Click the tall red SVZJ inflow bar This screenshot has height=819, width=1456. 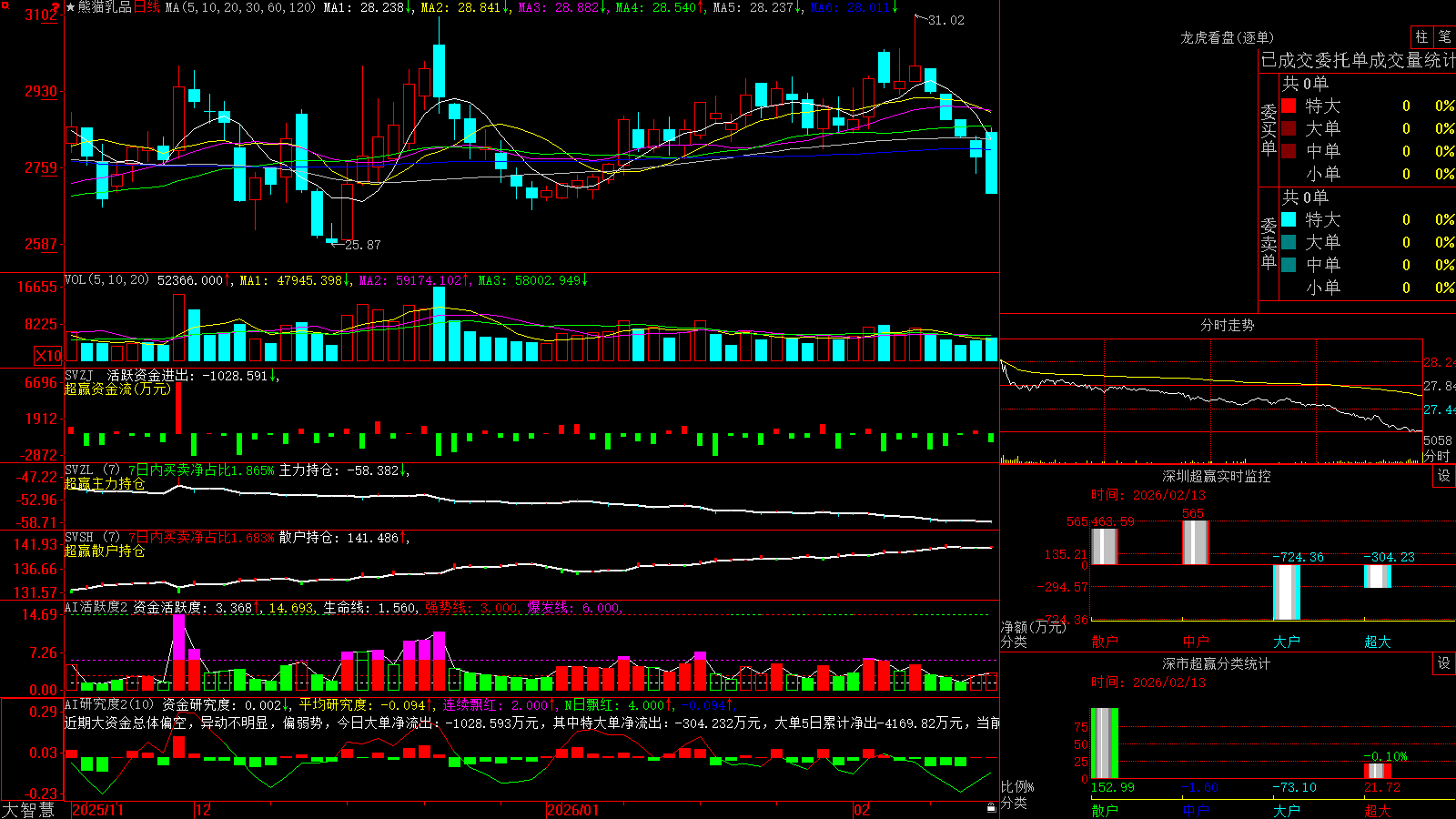point(178,409)
